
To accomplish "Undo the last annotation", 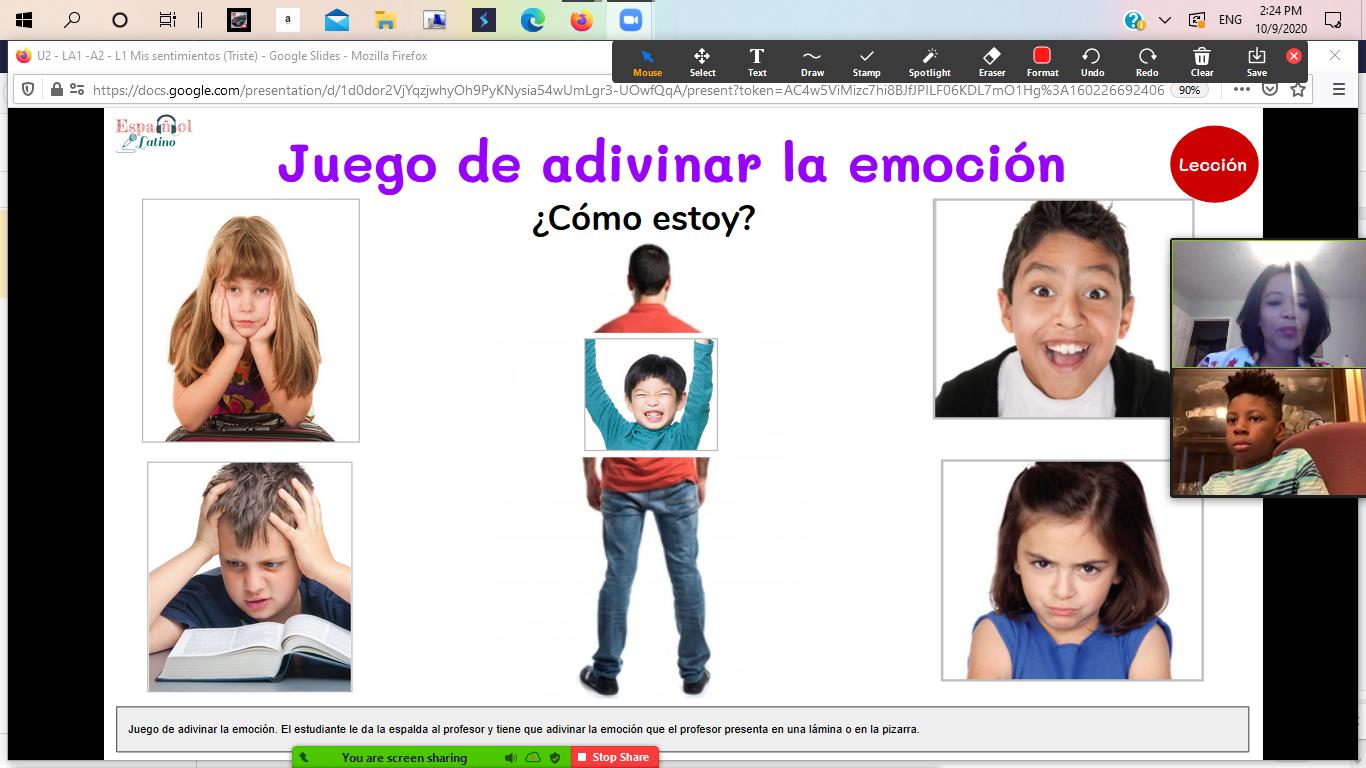I will pos(1092,62).
